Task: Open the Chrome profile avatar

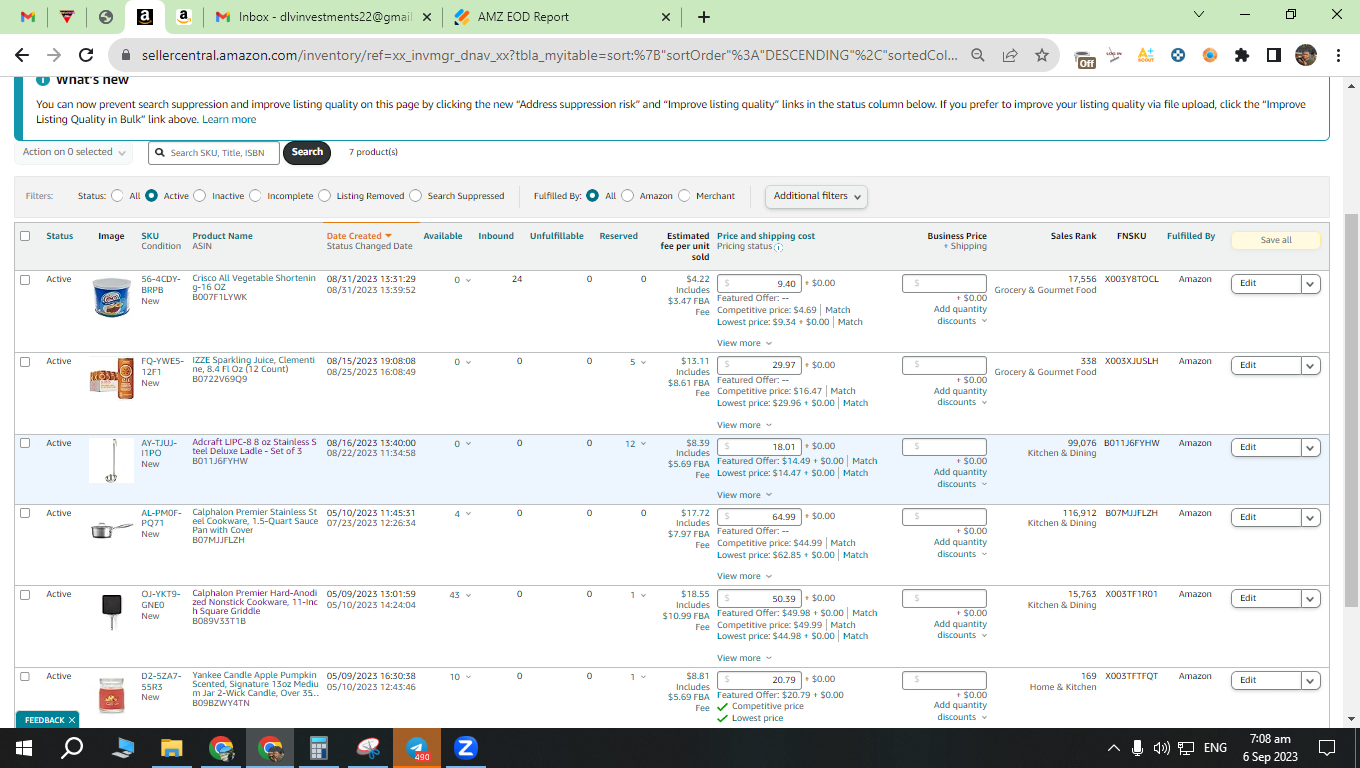Action: 1305,56
